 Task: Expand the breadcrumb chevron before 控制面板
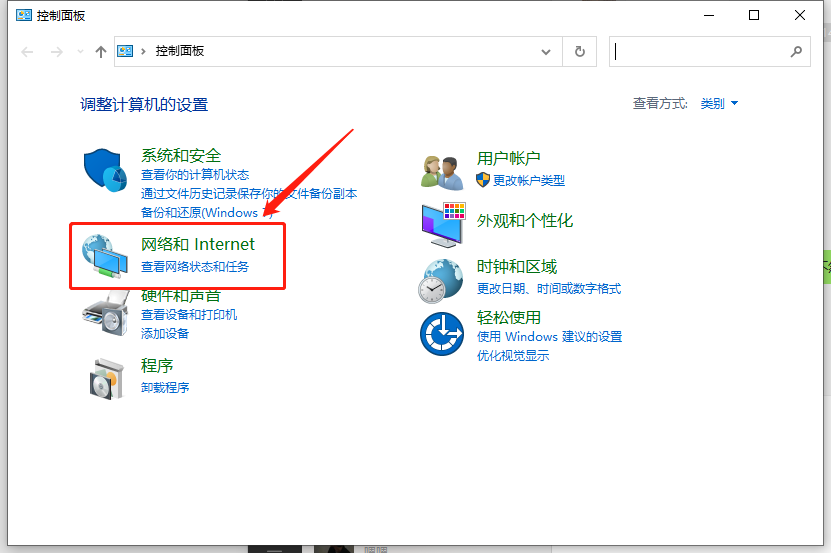click(143, 51)
